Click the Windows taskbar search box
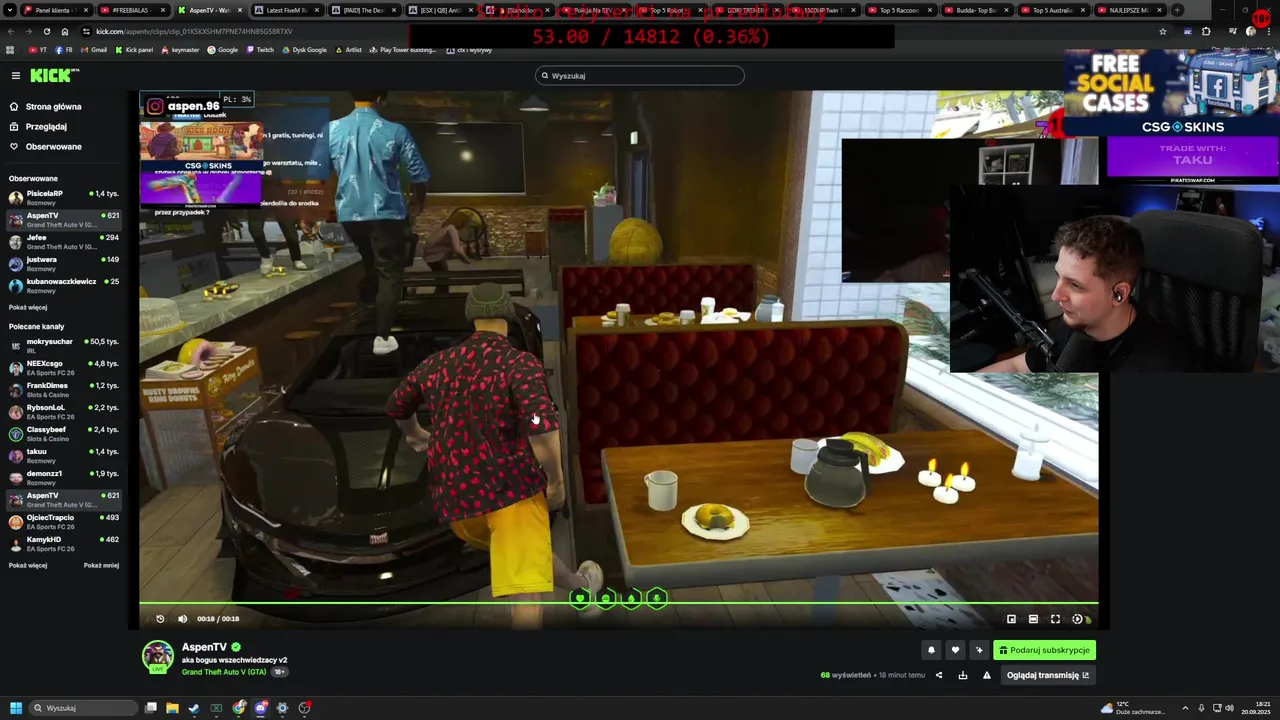Viewport: 1280px width, 720px height. (82, 708)
